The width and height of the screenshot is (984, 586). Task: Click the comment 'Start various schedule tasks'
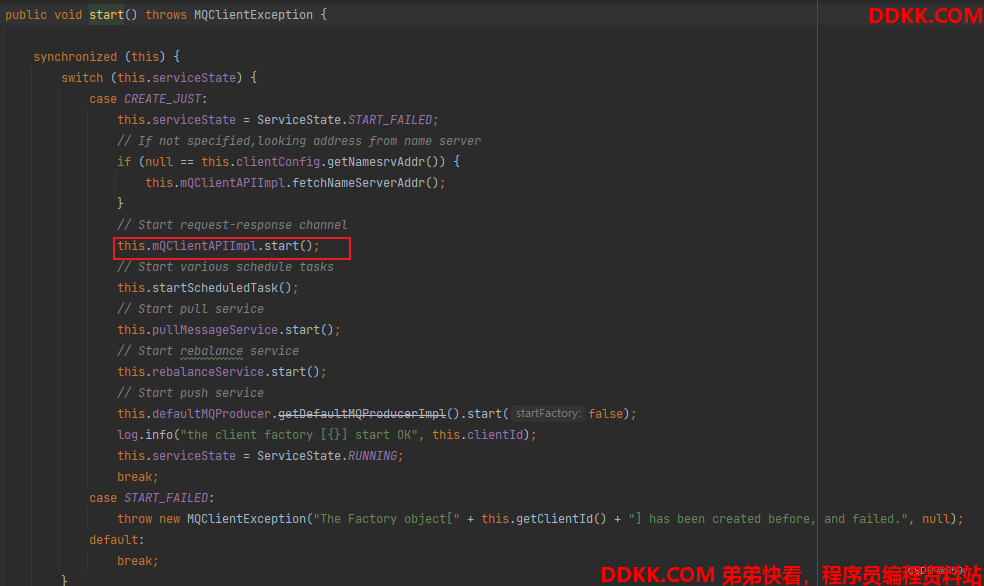tap(225, 267)
